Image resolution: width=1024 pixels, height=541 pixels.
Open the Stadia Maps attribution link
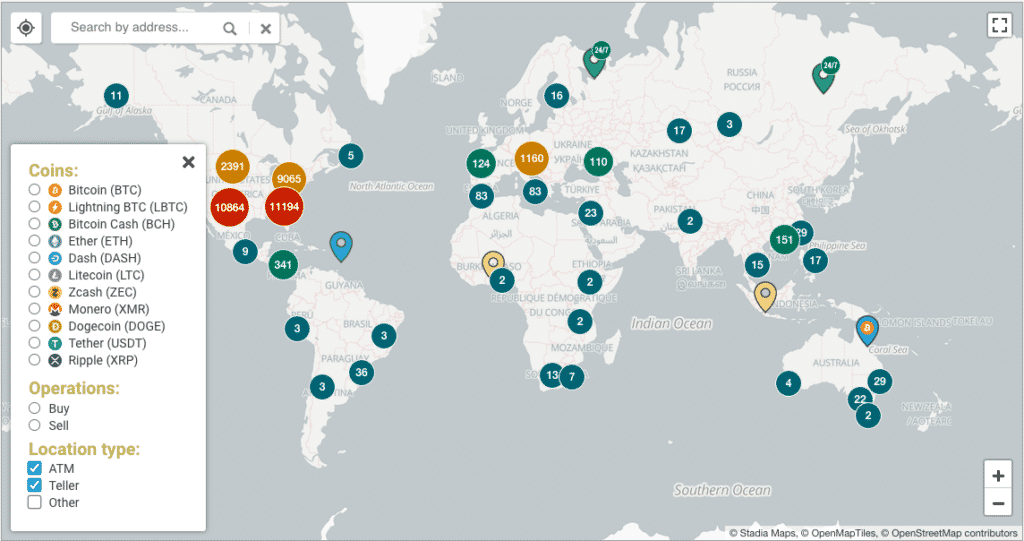tap(768, 533)
